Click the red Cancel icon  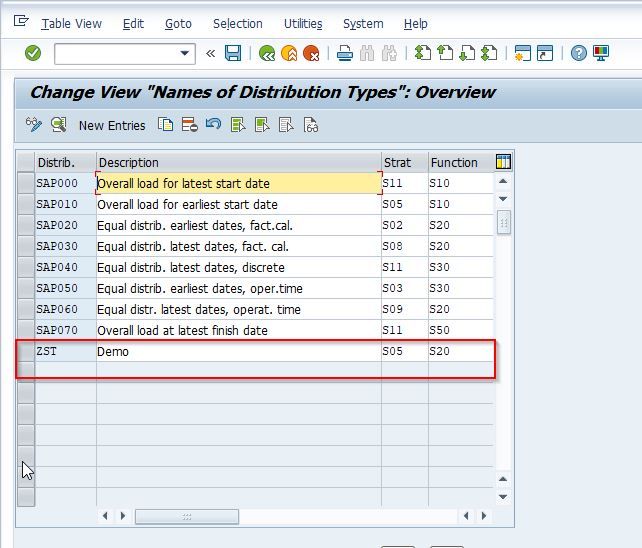tap(311, 53)
